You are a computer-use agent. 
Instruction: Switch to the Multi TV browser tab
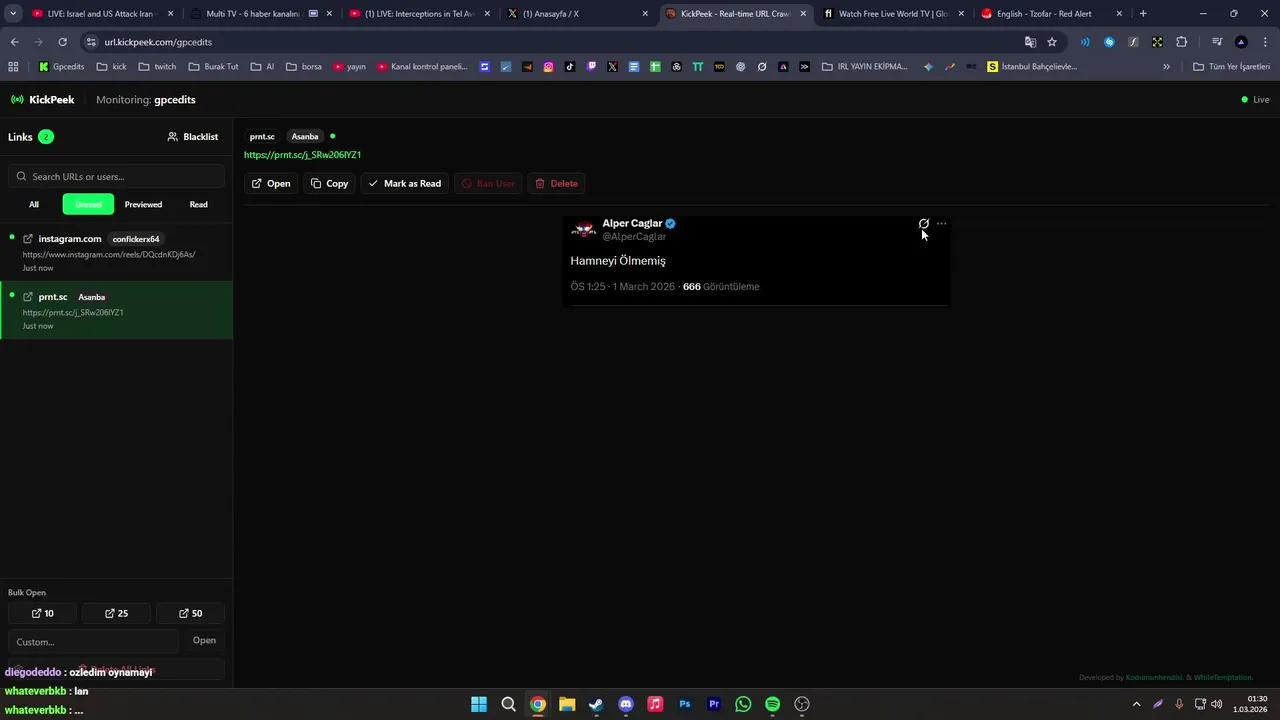point(260,14)
